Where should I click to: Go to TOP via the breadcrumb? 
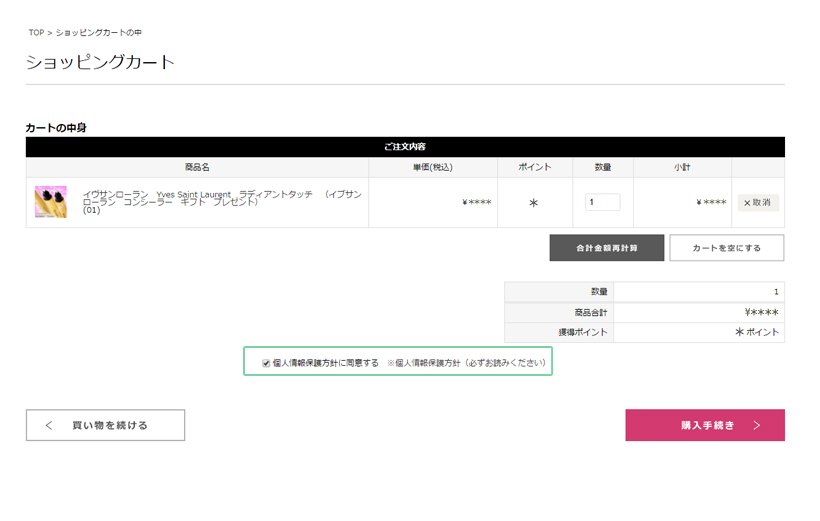click(36, 33)
